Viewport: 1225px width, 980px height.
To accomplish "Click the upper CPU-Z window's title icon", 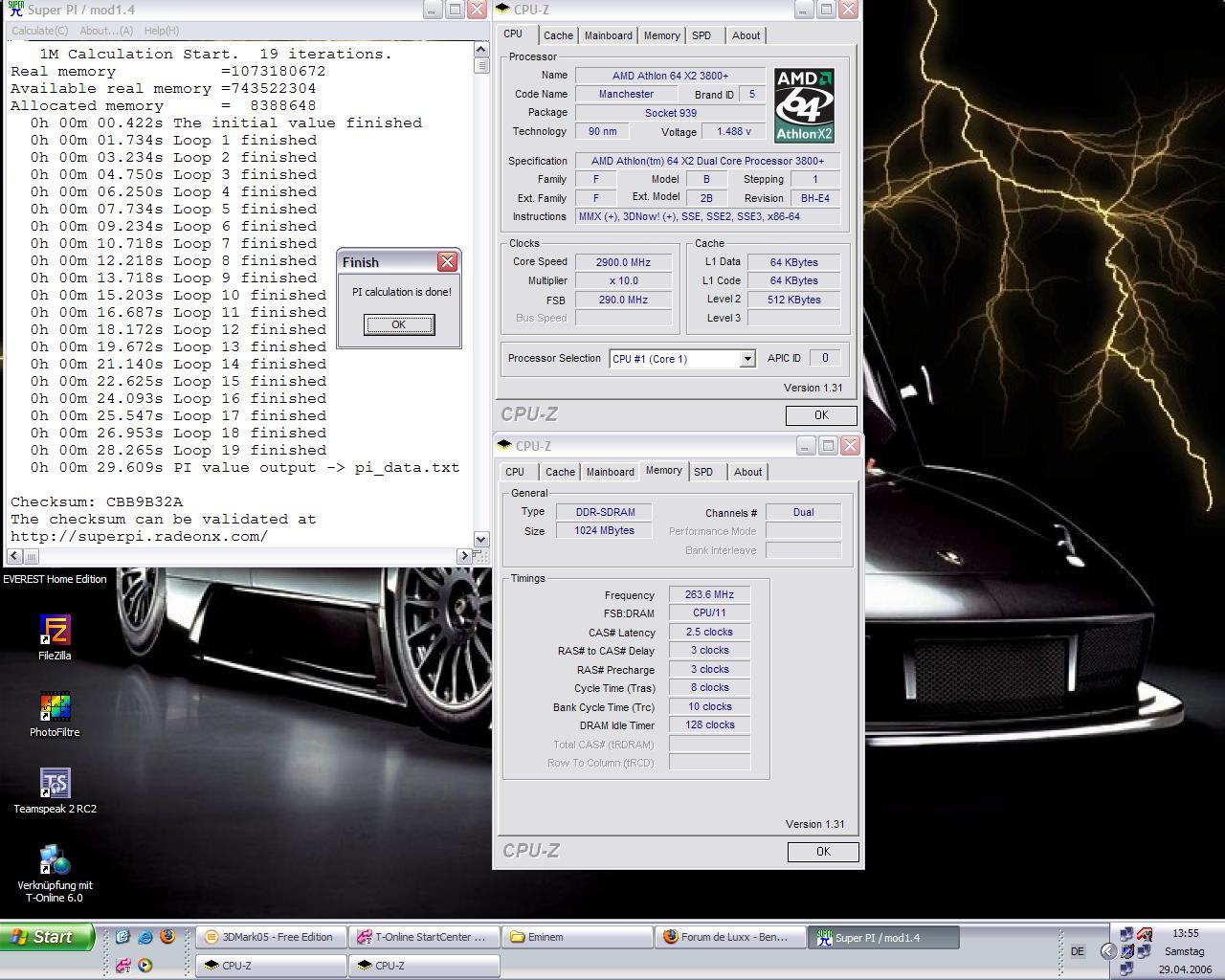I will [502, 10].
